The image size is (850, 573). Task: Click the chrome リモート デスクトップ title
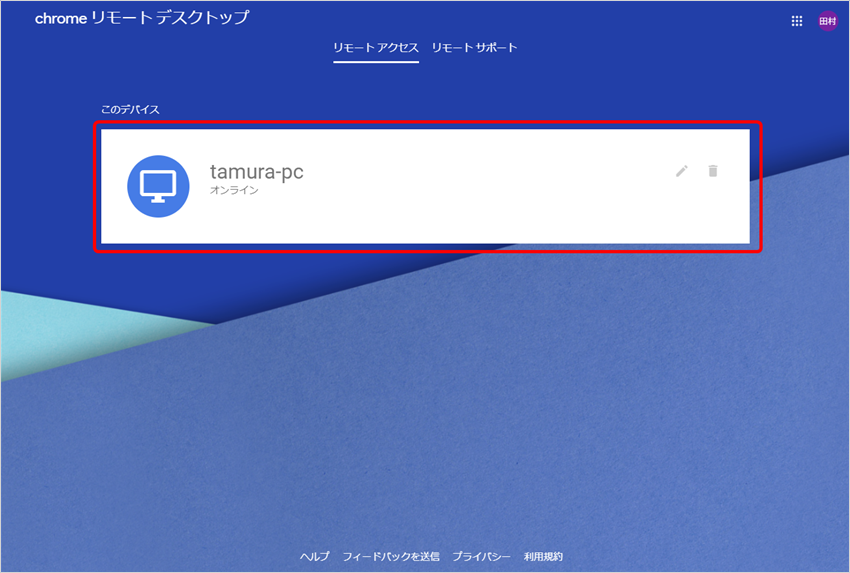tap(142, 18)
